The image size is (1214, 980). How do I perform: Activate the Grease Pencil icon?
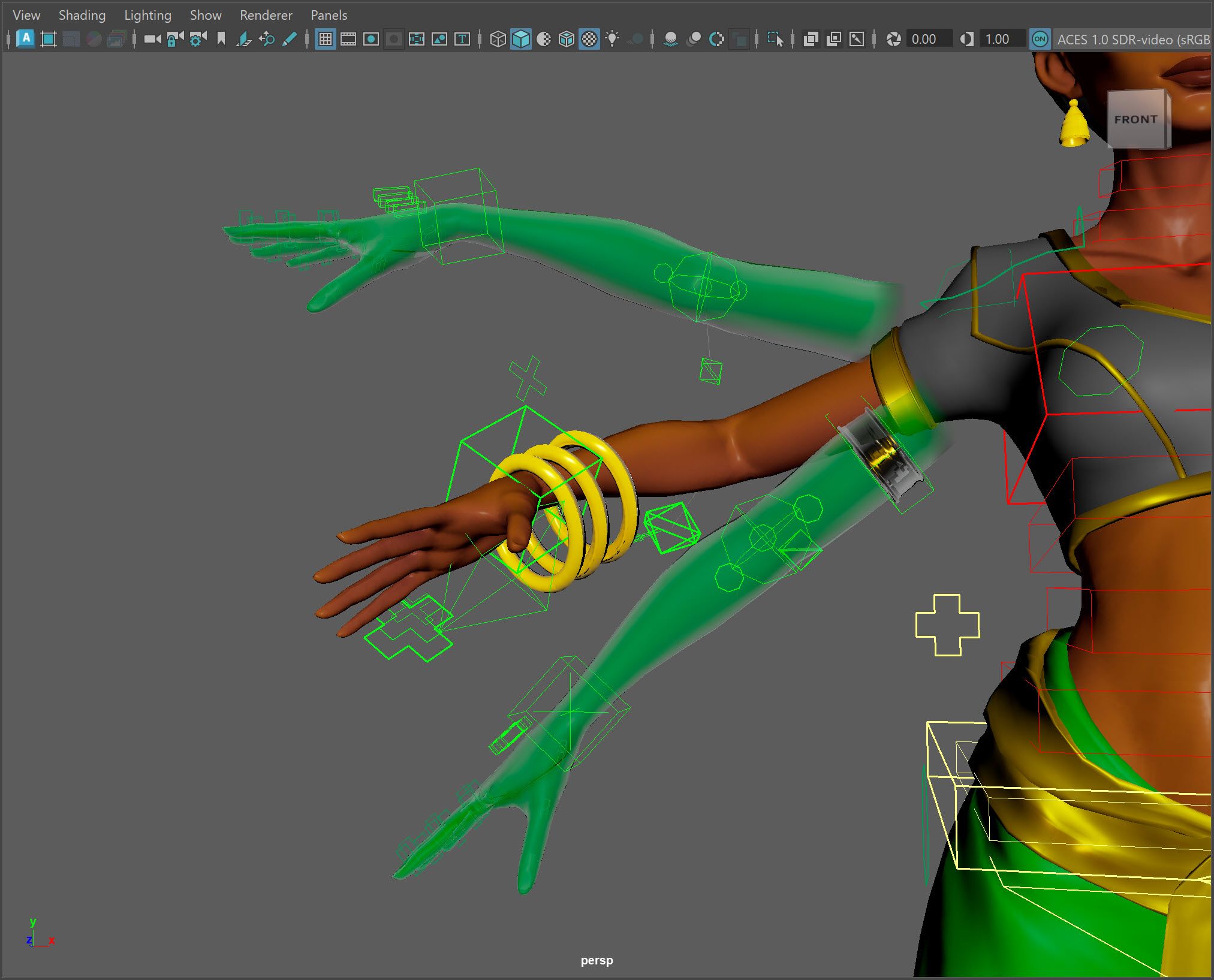(x=289, y=40)
